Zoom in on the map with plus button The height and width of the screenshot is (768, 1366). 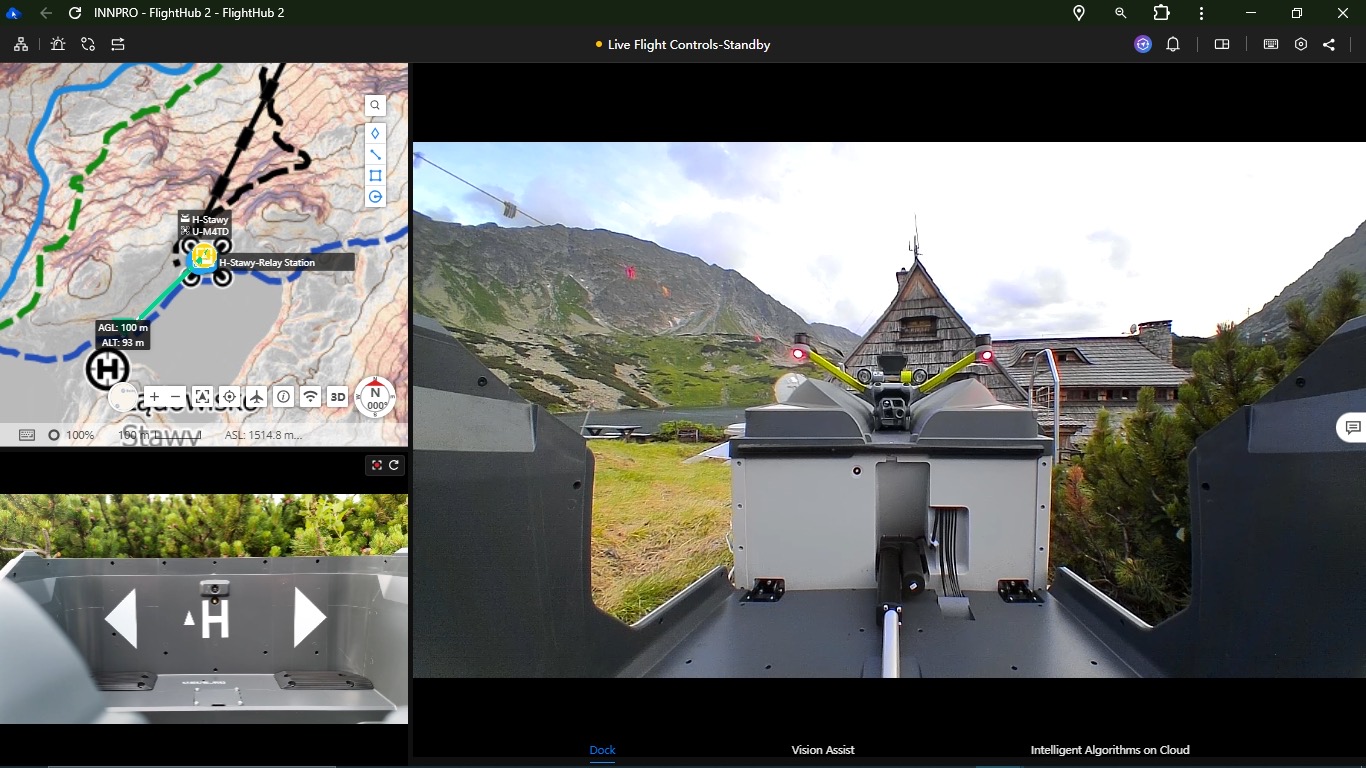155,397
